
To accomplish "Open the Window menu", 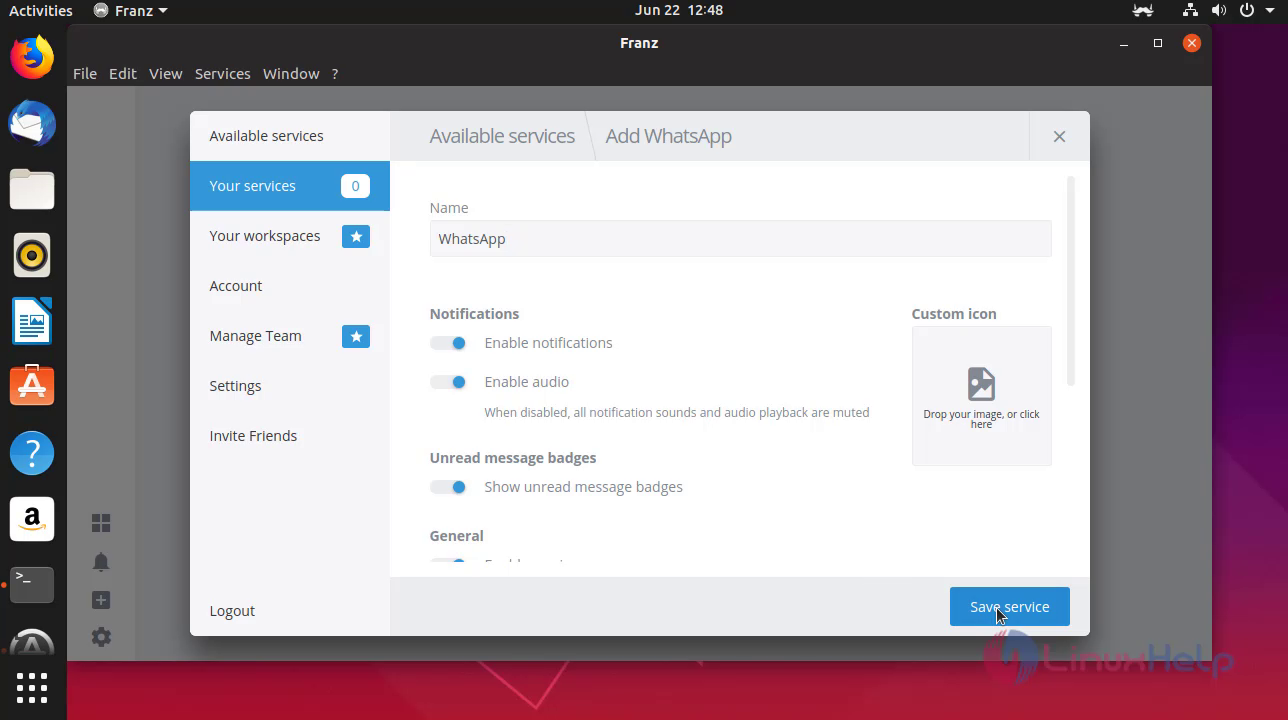I will [x=291, y=74].
